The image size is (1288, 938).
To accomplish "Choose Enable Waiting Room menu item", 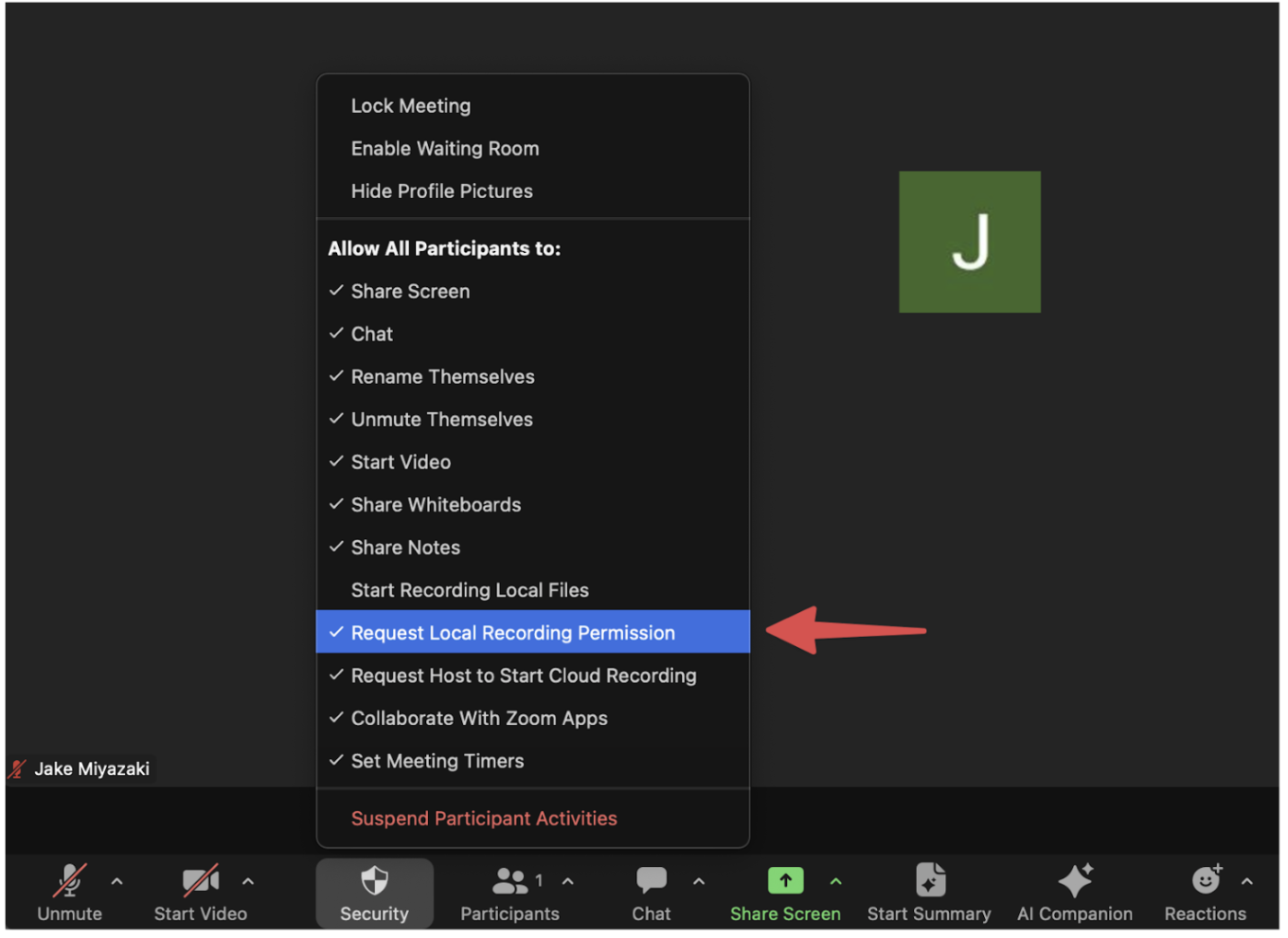I will tap(444, 149).
